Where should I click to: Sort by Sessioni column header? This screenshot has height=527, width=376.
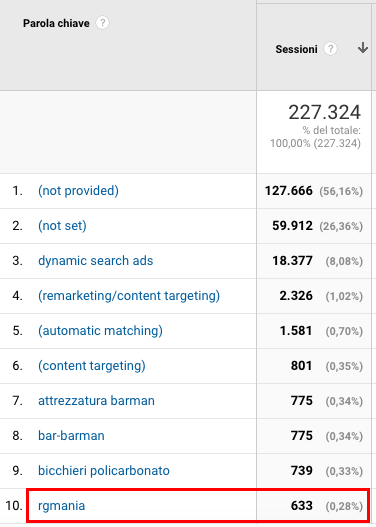pyautogui.click(x=296, y=49)
